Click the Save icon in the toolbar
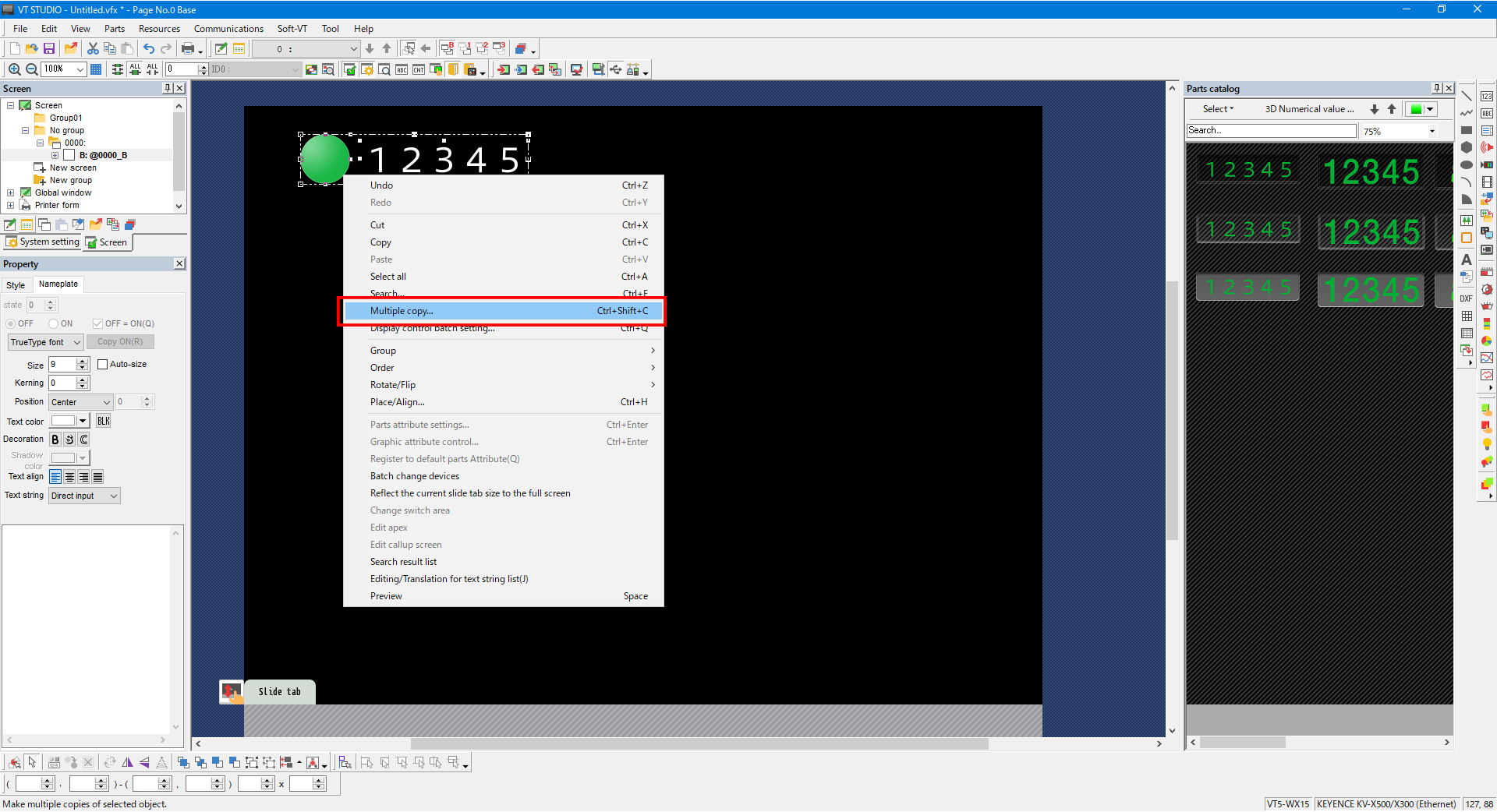Viewport: 1497px width, 812px height. click(x=49, y=48)
